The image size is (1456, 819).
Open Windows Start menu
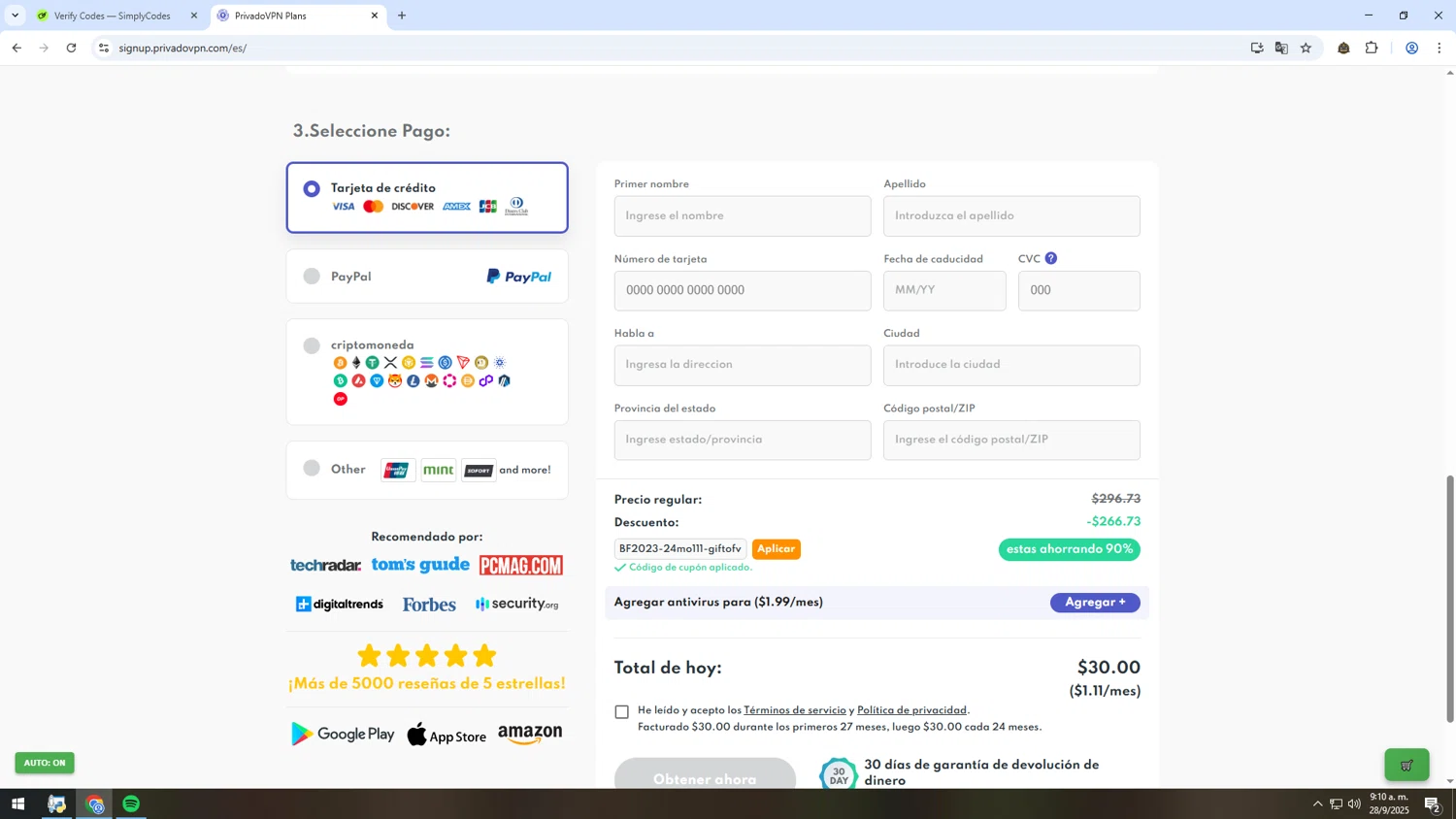click(17, 803)
